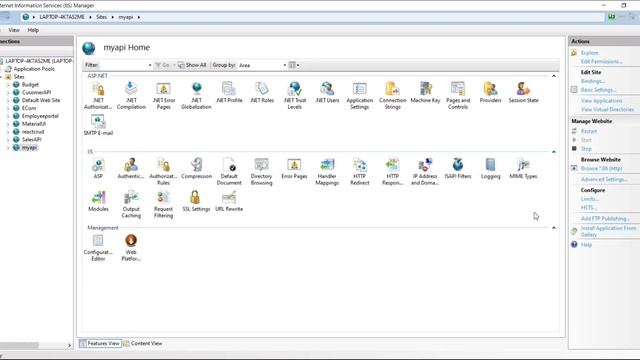Open Web Platform Installer

click(131, 247)
